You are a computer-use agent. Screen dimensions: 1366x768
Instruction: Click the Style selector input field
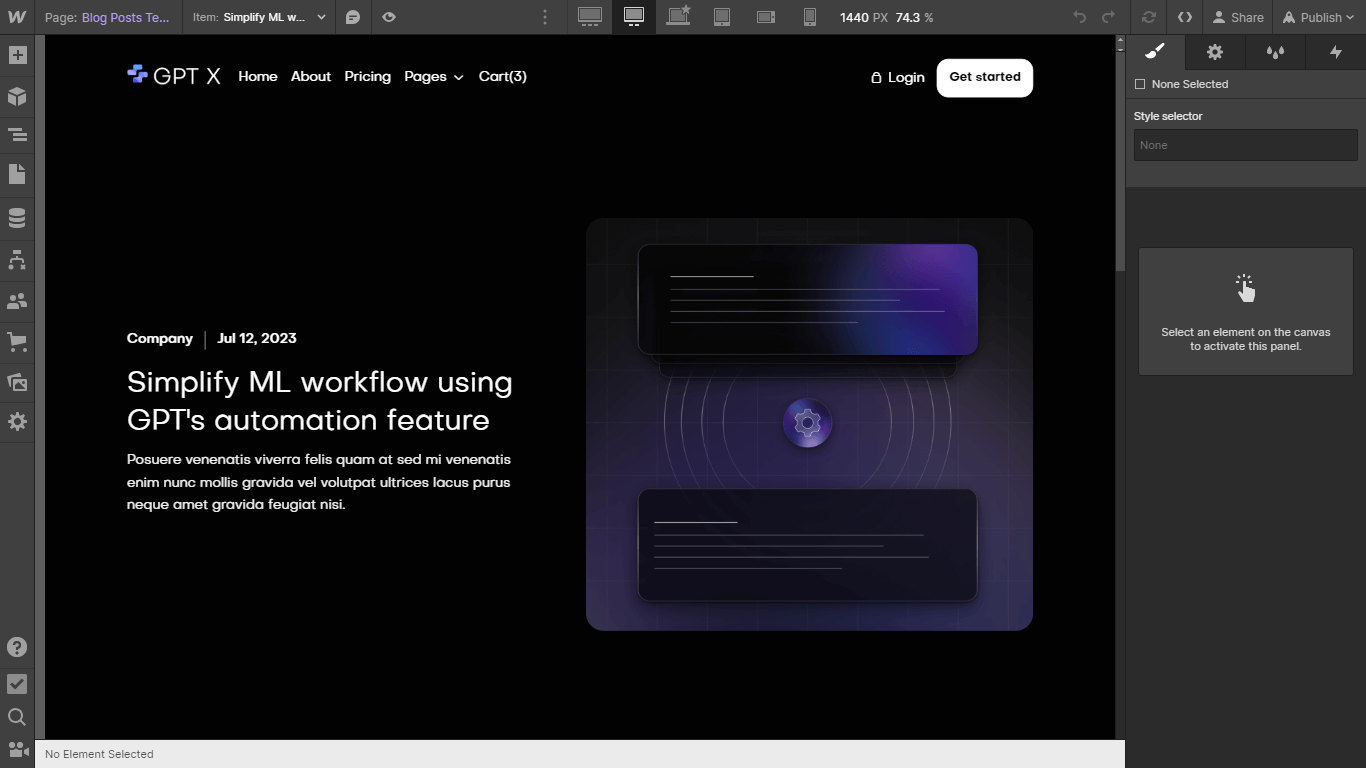pos(1244,145)
